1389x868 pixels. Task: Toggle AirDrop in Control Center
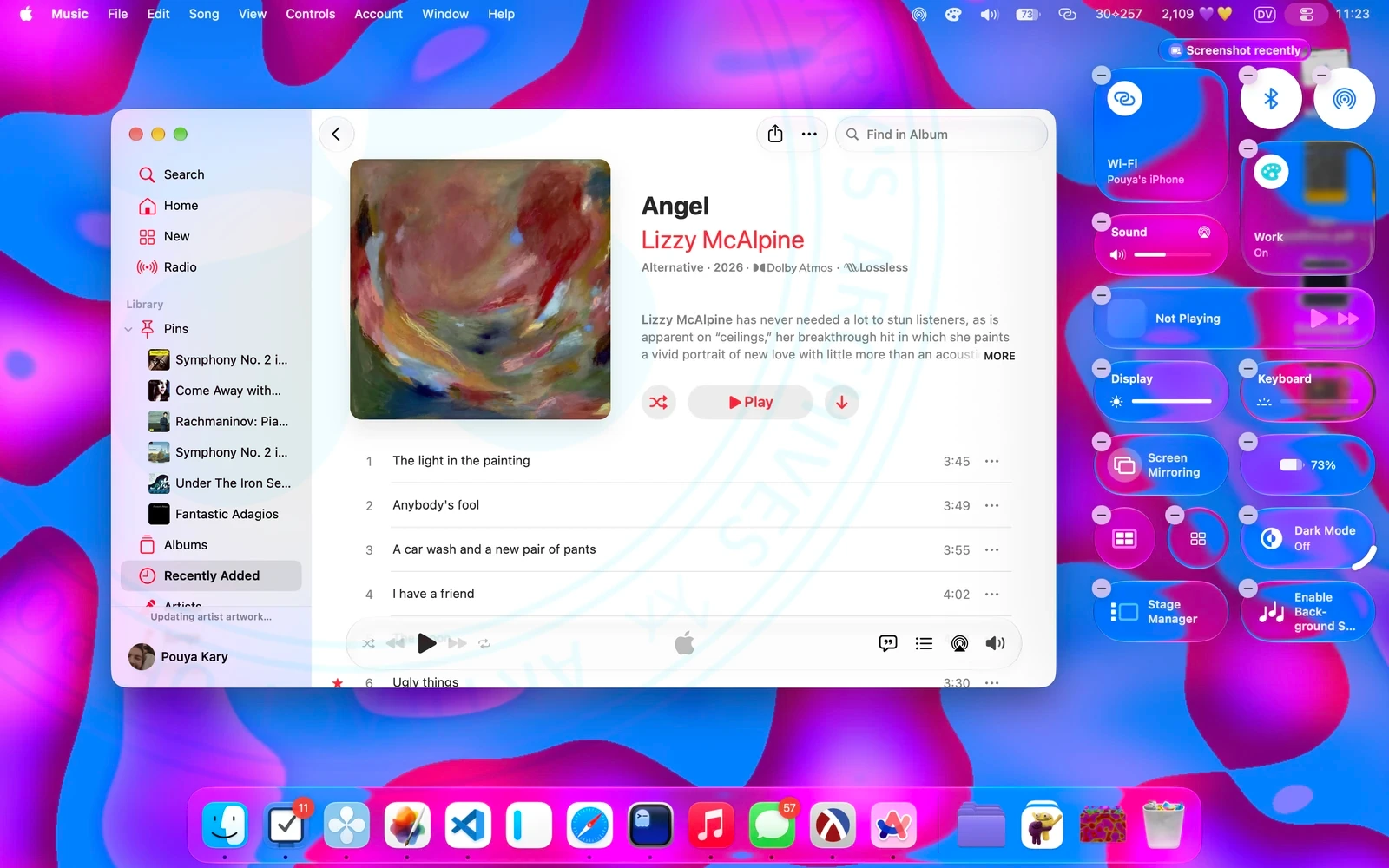[1344, 99]
